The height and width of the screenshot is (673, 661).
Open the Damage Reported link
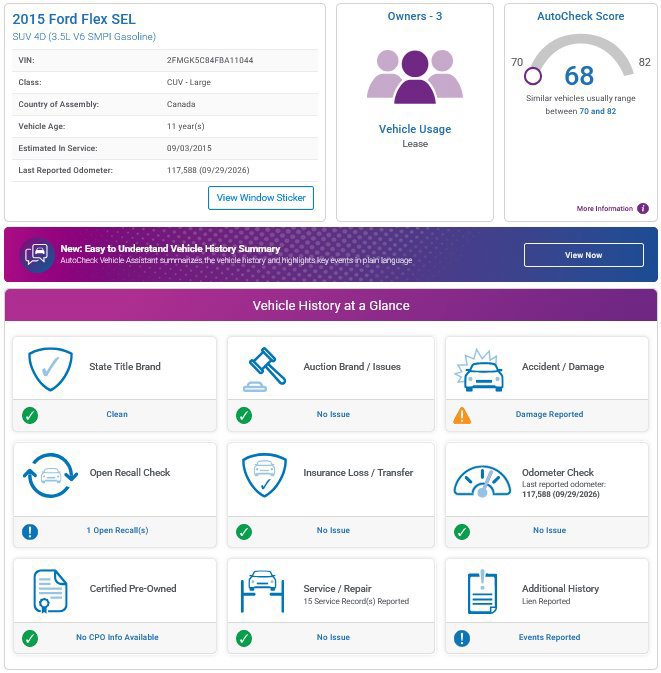pos(549,414)
